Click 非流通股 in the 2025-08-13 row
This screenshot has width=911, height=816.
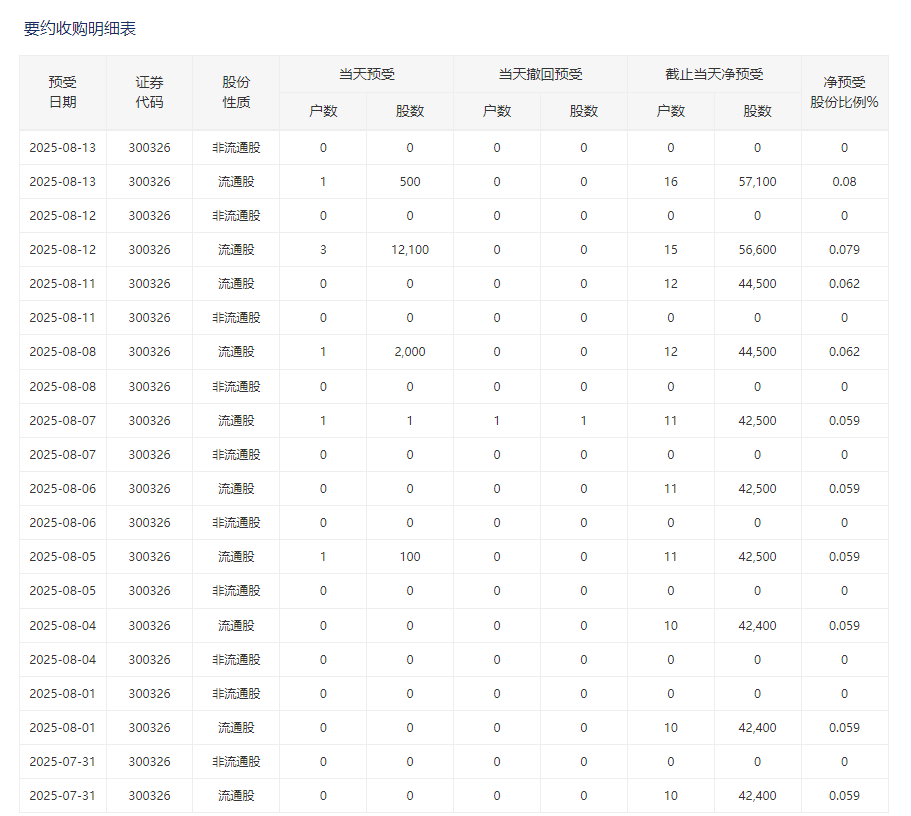(236, 148)
